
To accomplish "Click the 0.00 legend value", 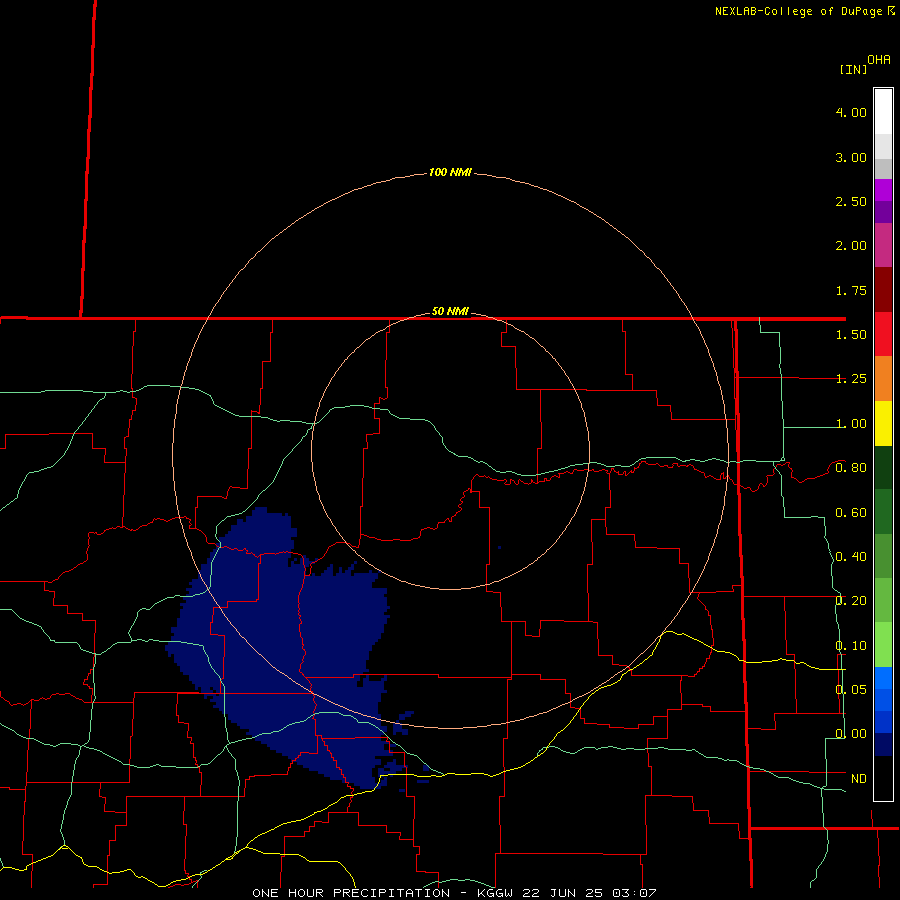I will (851, 734).
